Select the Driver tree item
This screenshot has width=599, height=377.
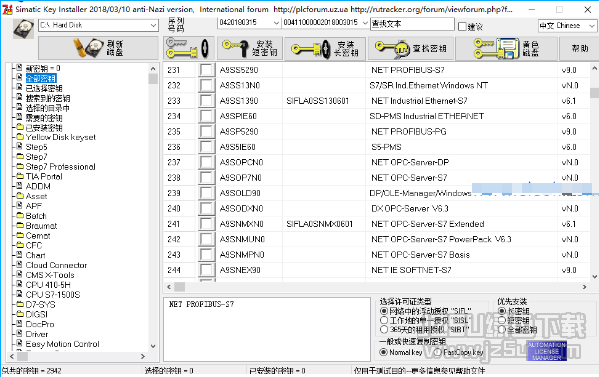tap(37, 334)
